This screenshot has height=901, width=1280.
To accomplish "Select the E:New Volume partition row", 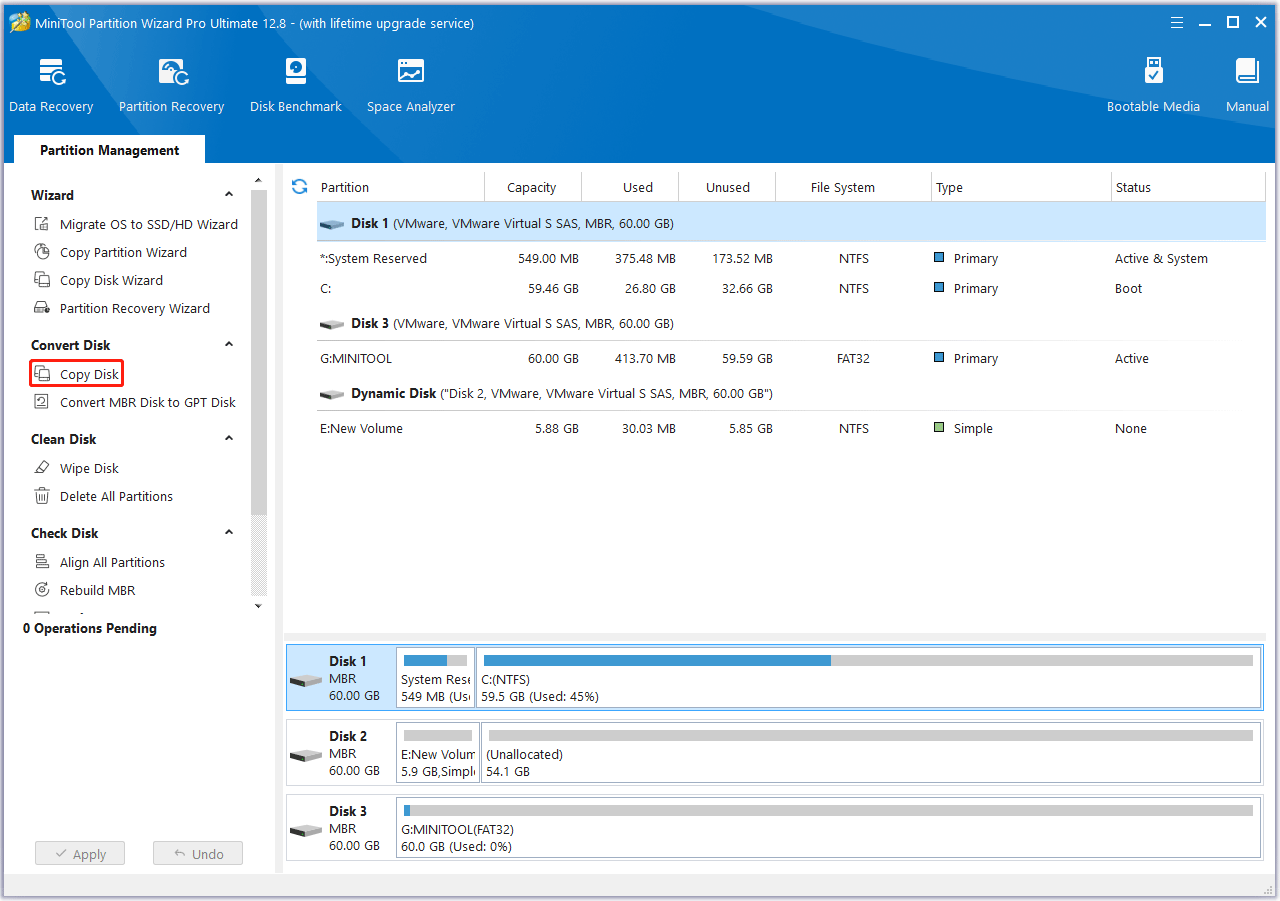I will (791, 428).
